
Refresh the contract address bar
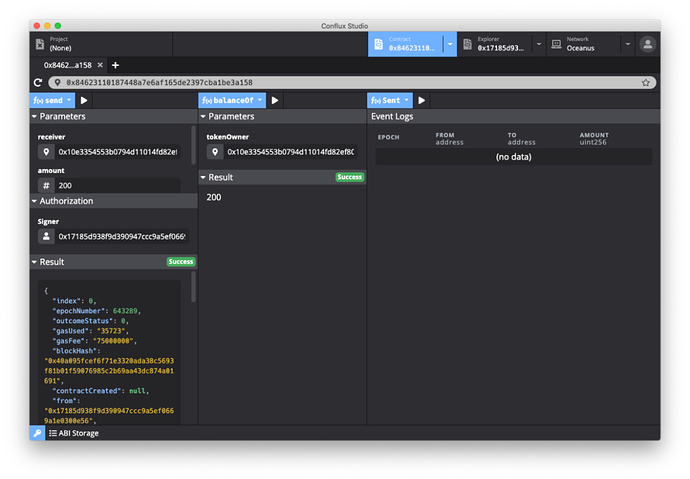pos(38,83)
